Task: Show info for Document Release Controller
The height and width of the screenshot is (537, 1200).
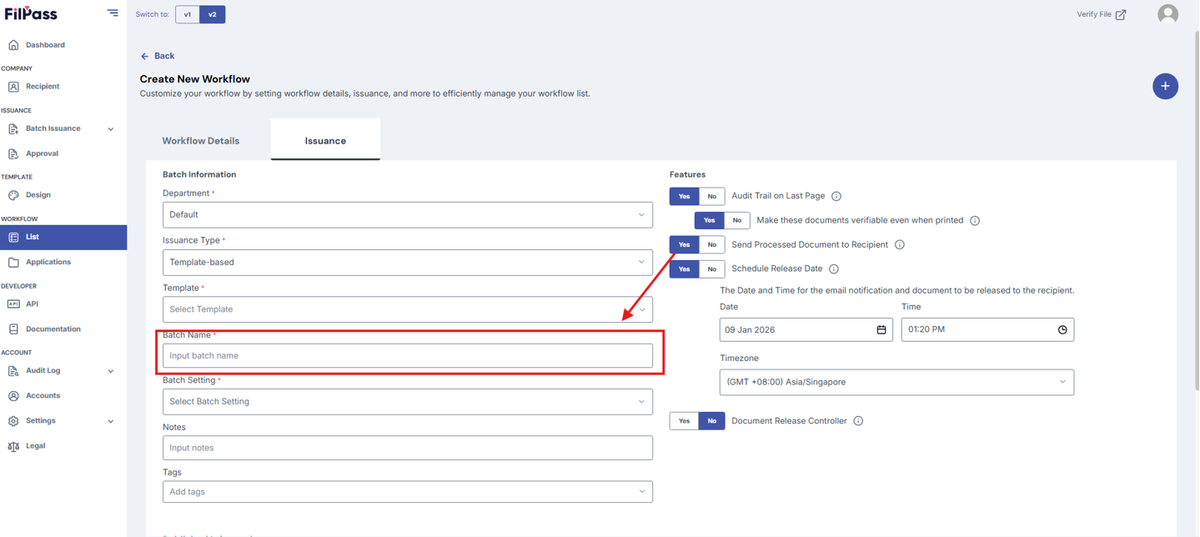Action: 858,421
